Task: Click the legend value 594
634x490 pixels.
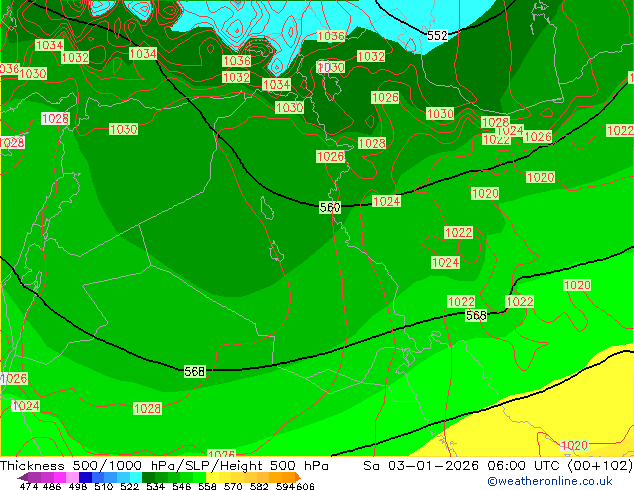Action: (x=285, y=486)
